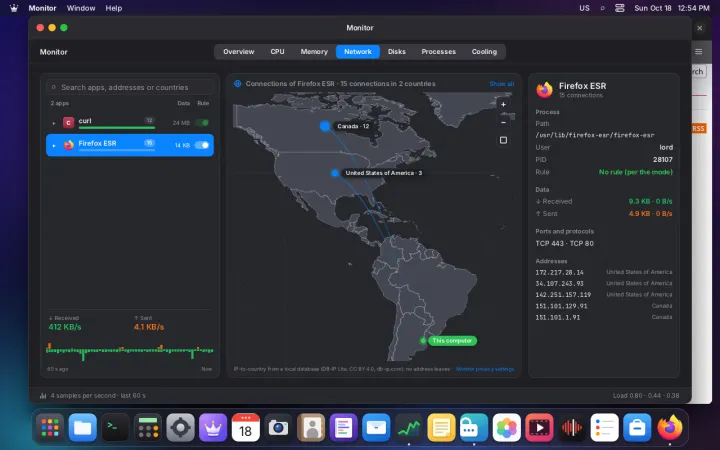Open the Mail app in dock
This screenshot has height=450, width=720.
(376, 428)
